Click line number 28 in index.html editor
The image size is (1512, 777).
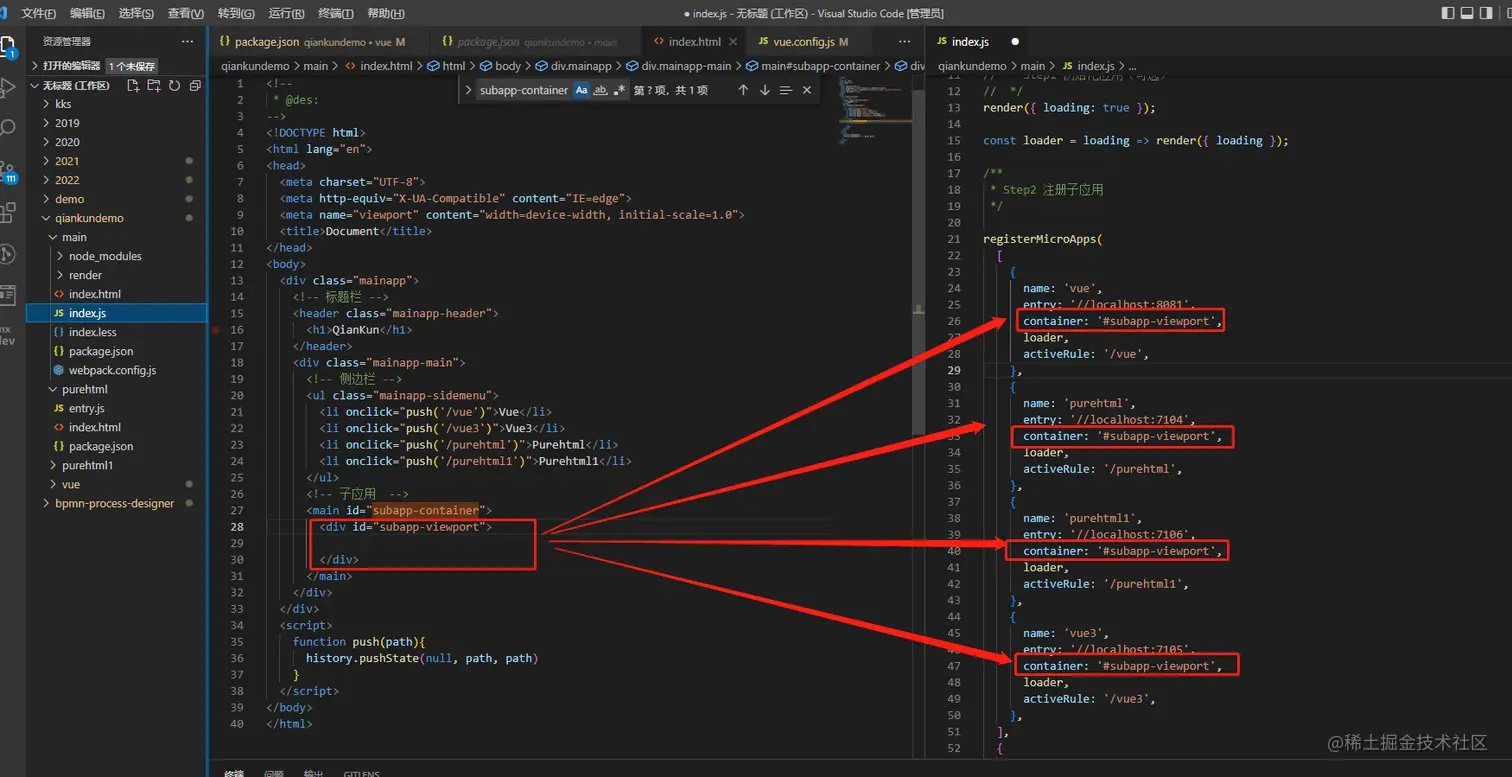(237, 527)
